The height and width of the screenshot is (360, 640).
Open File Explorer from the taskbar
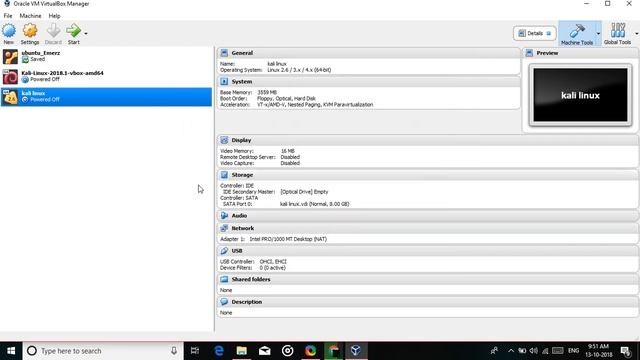(x=242, y=351)
